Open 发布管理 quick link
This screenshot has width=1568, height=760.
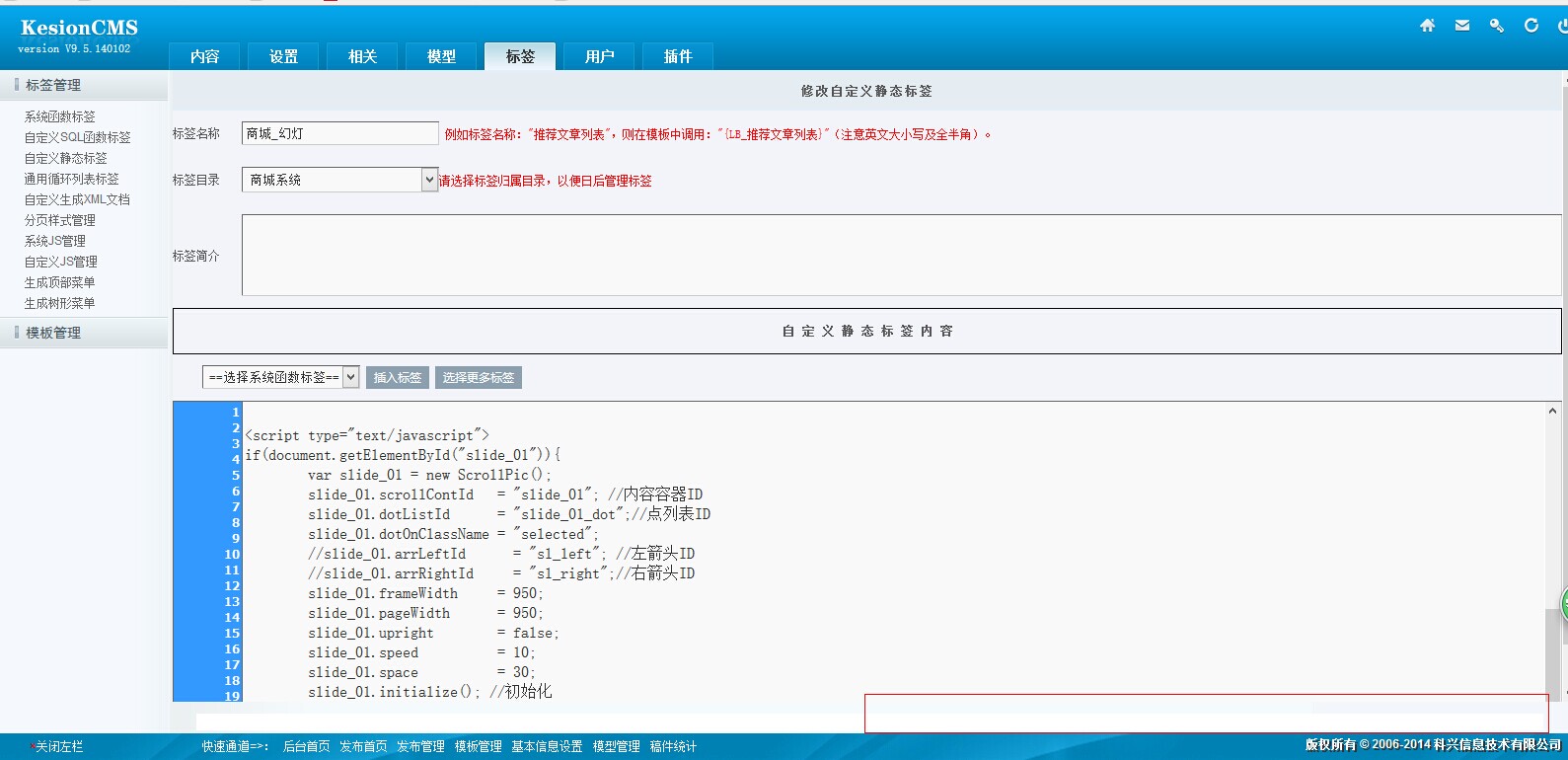[x=420, y=746]
